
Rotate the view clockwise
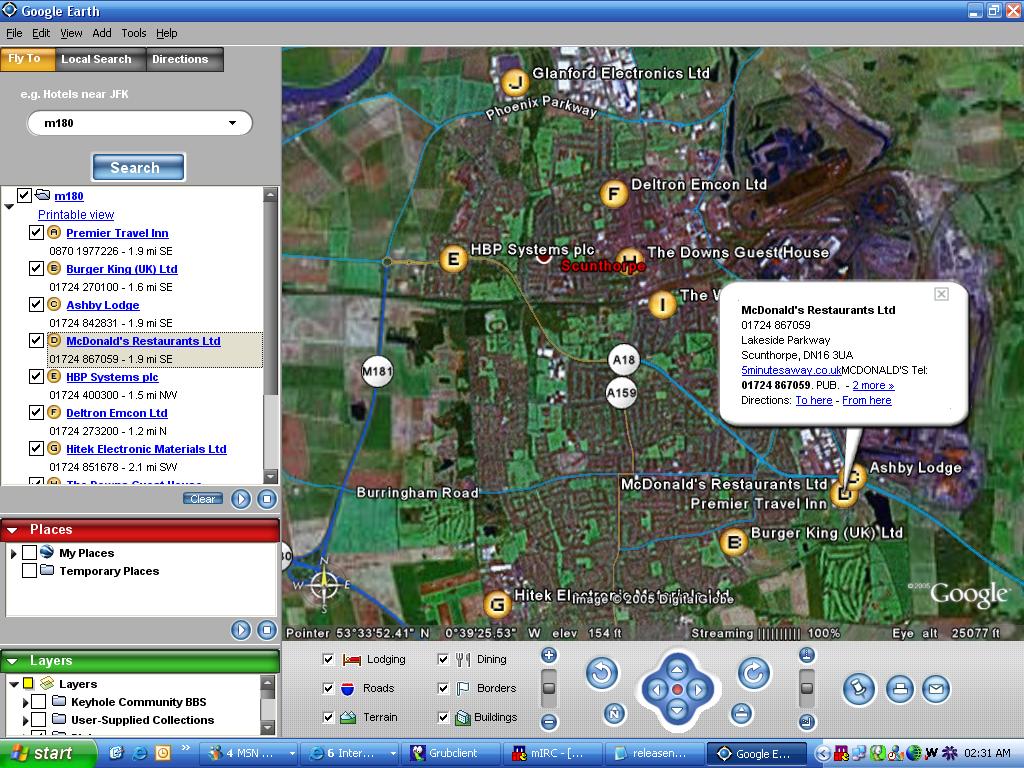pos(754,674)
